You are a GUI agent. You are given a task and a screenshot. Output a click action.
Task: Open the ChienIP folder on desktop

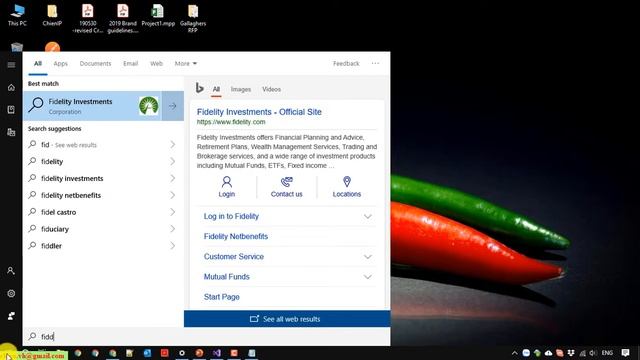52,16
